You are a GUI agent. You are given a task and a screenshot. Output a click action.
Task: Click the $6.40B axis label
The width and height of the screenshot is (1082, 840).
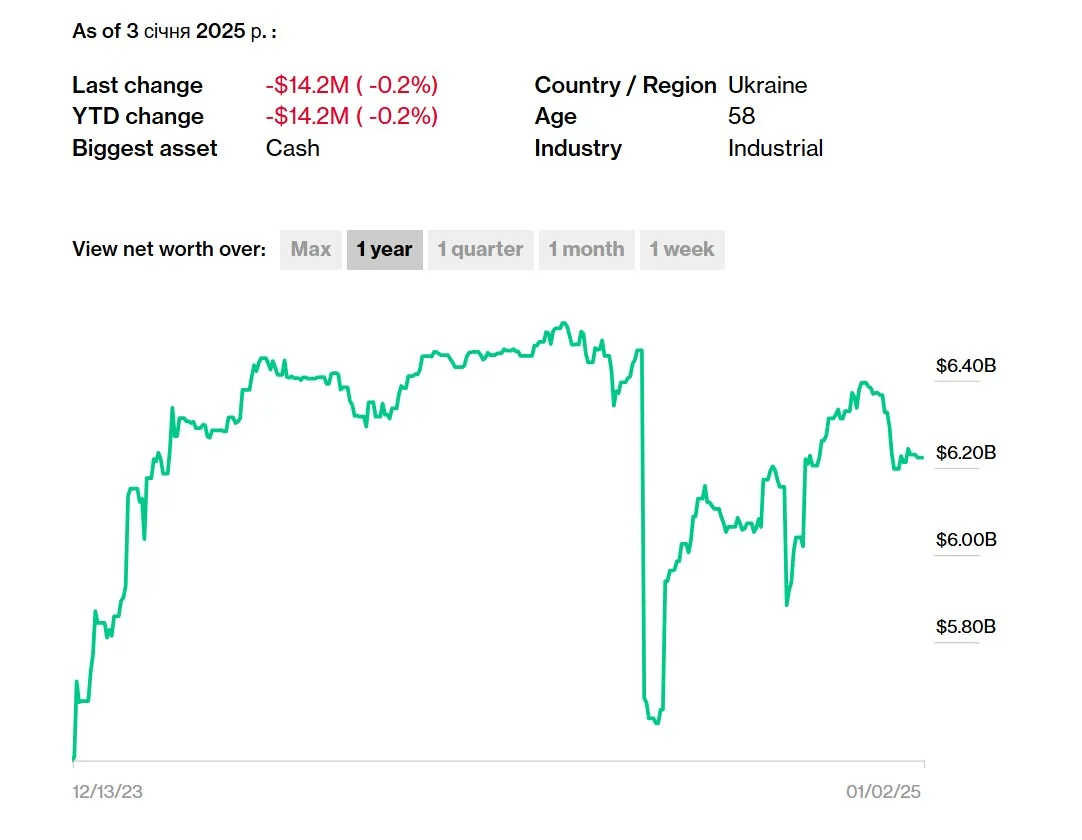(x=966, y=366)
